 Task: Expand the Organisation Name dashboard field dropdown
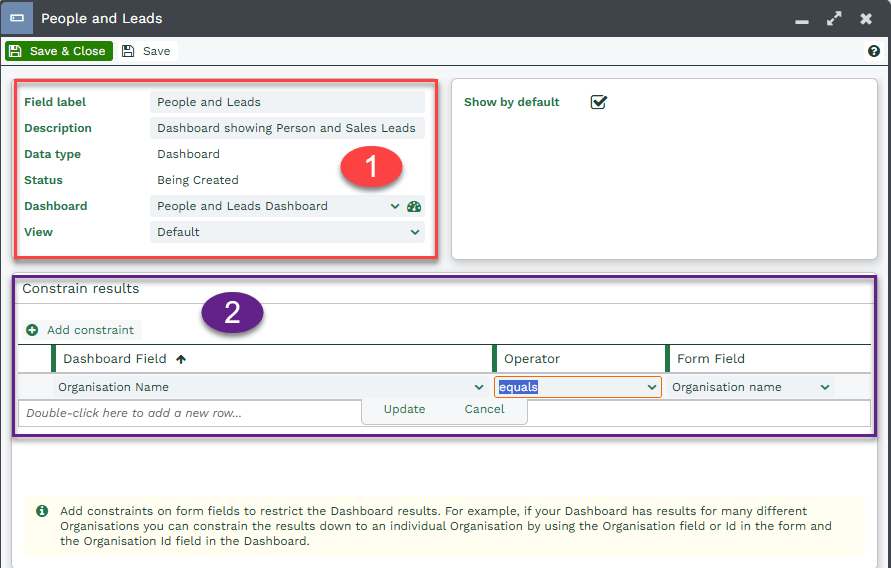point(478,387)
